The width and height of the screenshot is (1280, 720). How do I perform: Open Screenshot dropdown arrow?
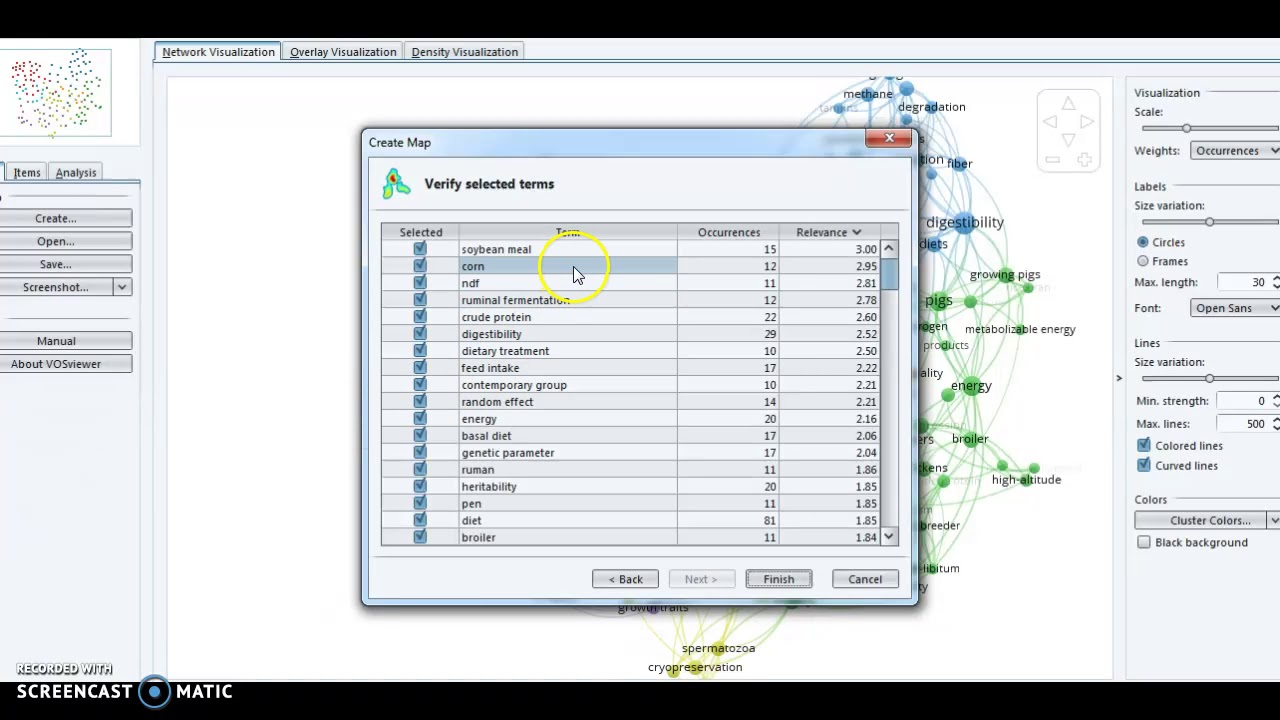[x=122, y=287]
